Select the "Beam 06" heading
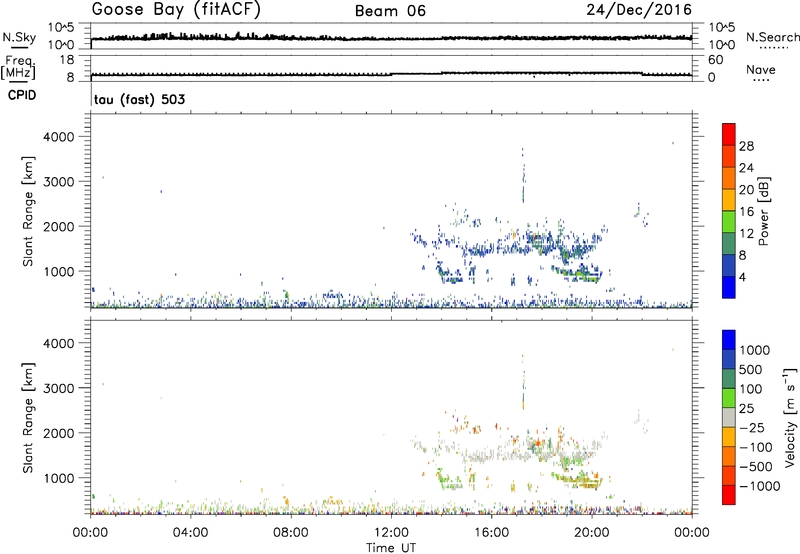The width and height of the screenshot is (800, 554). [390, 11]
